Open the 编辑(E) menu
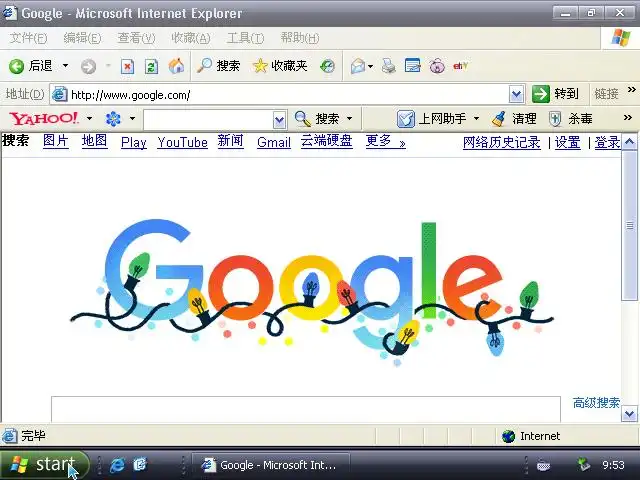 tap(82, 38)
